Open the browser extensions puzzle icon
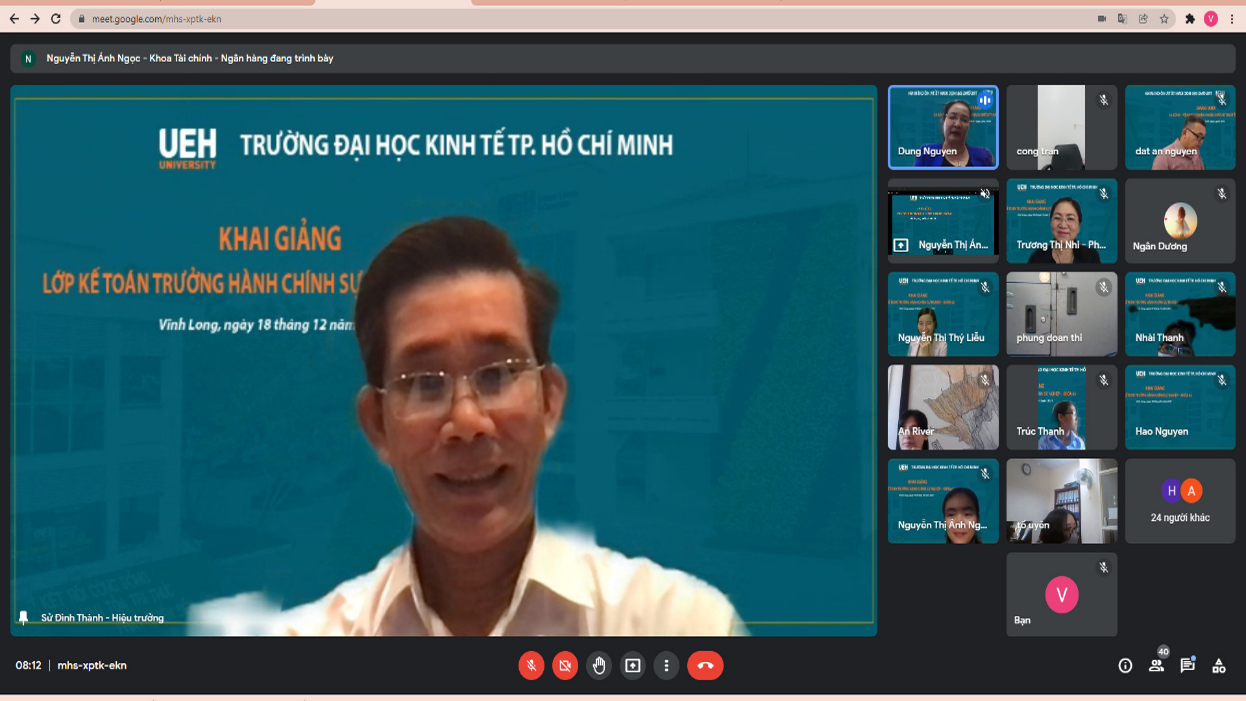This screenshot has height=701, width=1246. coord(1190,19)
